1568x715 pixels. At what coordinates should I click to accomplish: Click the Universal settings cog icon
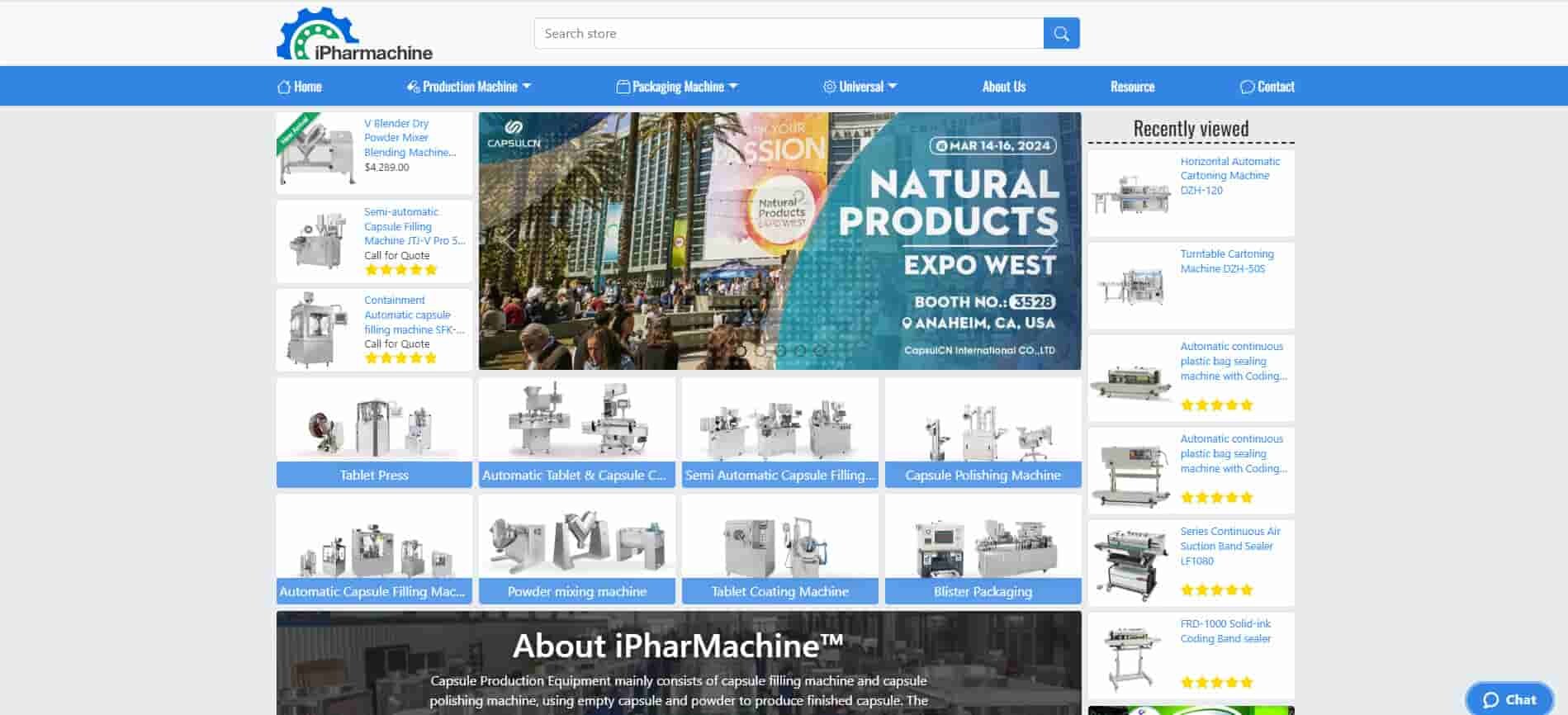(829, 87)
